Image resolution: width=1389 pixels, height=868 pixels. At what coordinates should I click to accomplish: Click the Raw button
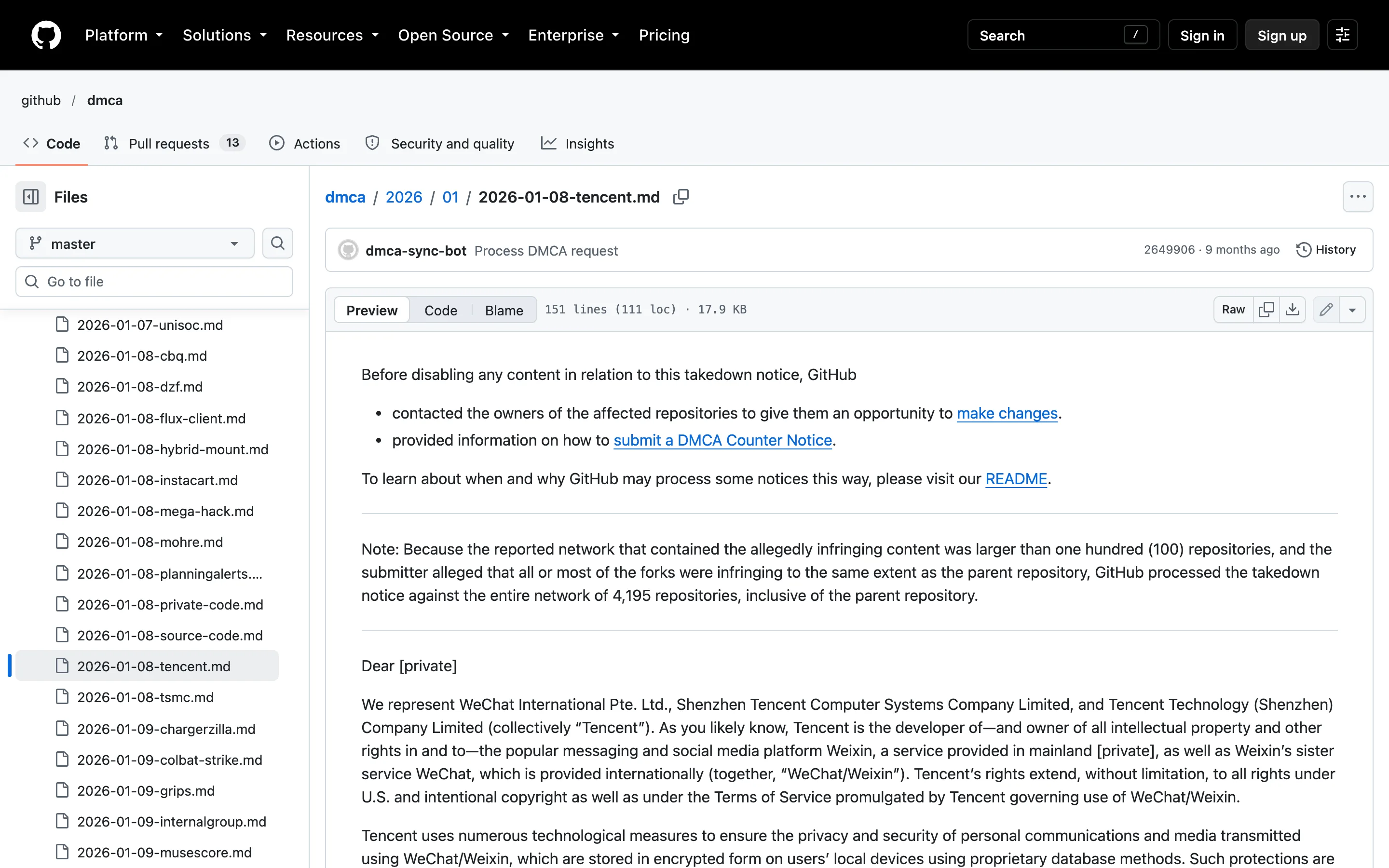coord(1233,310)
